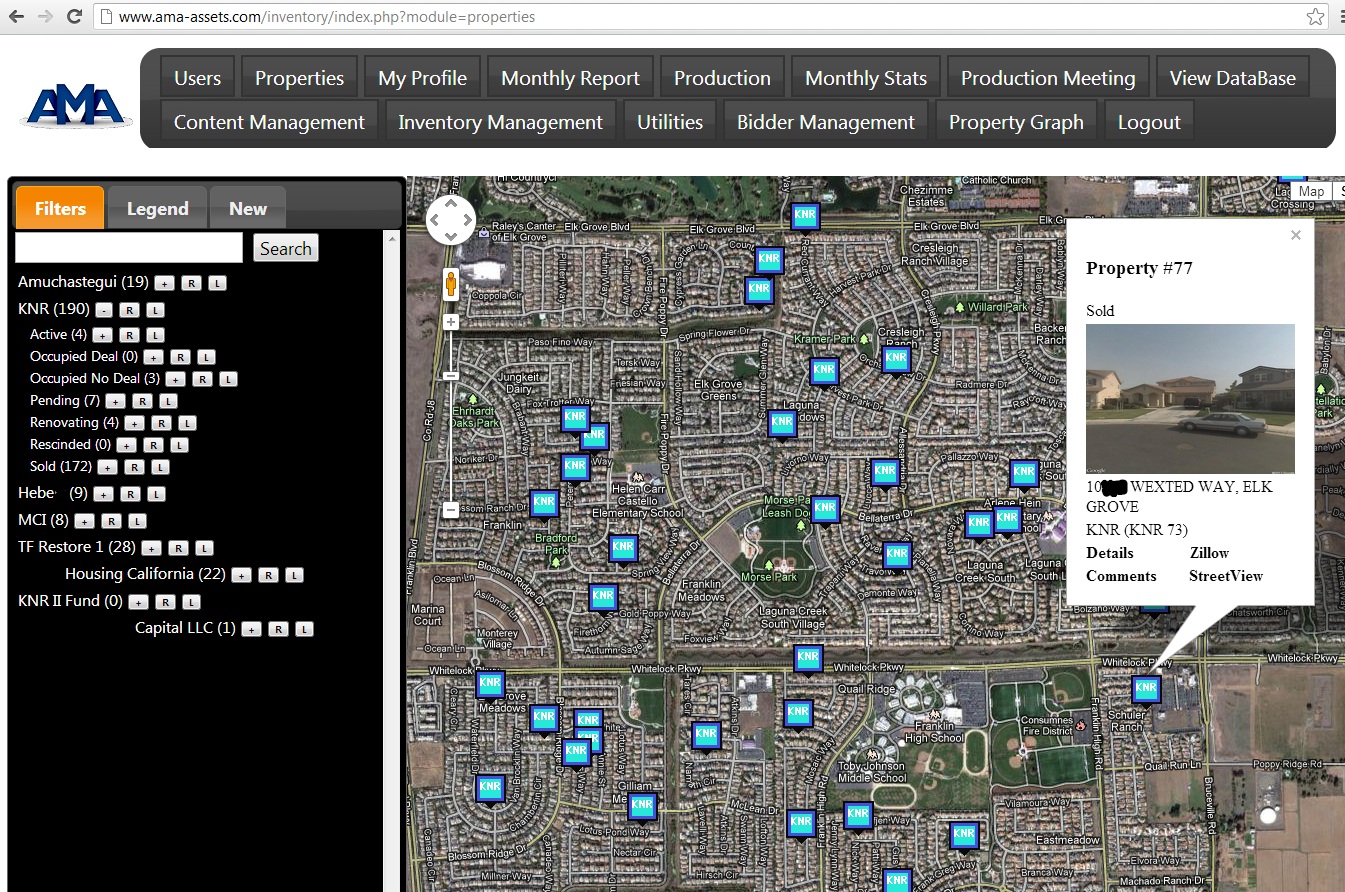Toggle the L button beside Pending

[x=168, y=401]
